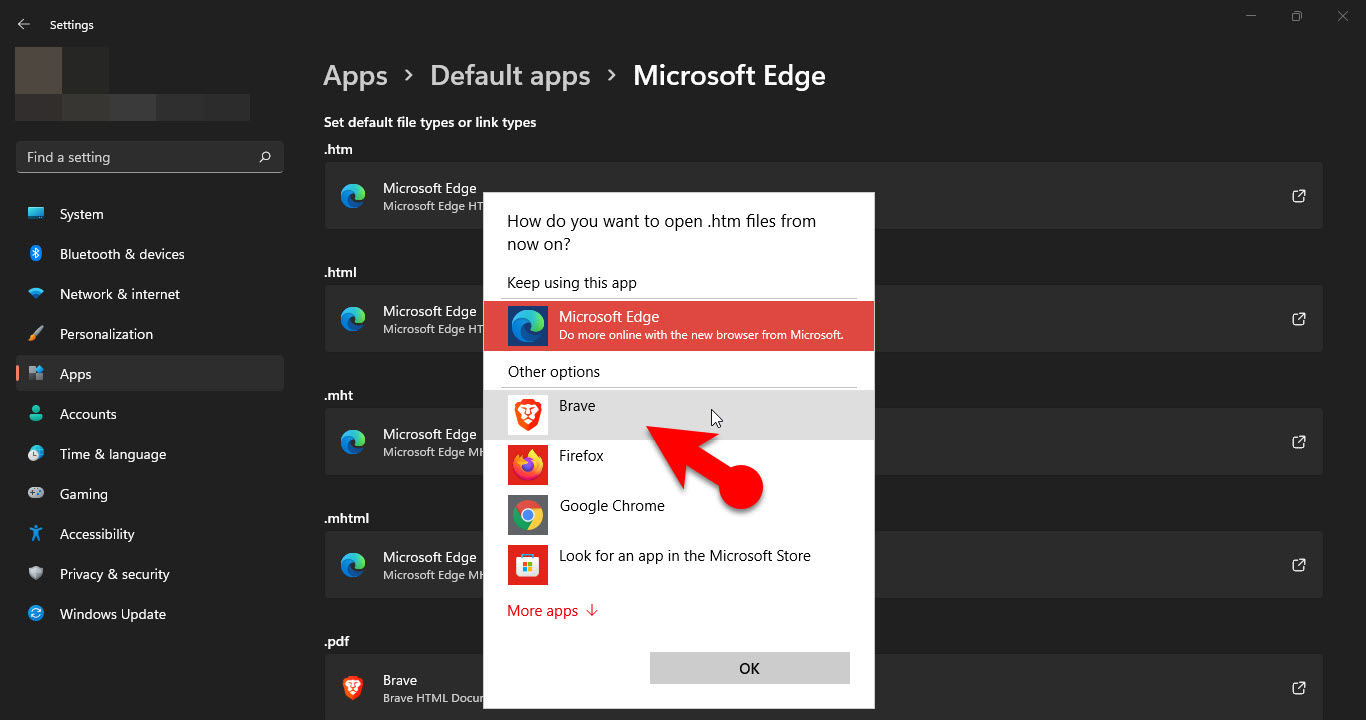Click the Google Chrome icon in dialog
This screenshot has width=1366, height=720.
[x=528, y=515]
